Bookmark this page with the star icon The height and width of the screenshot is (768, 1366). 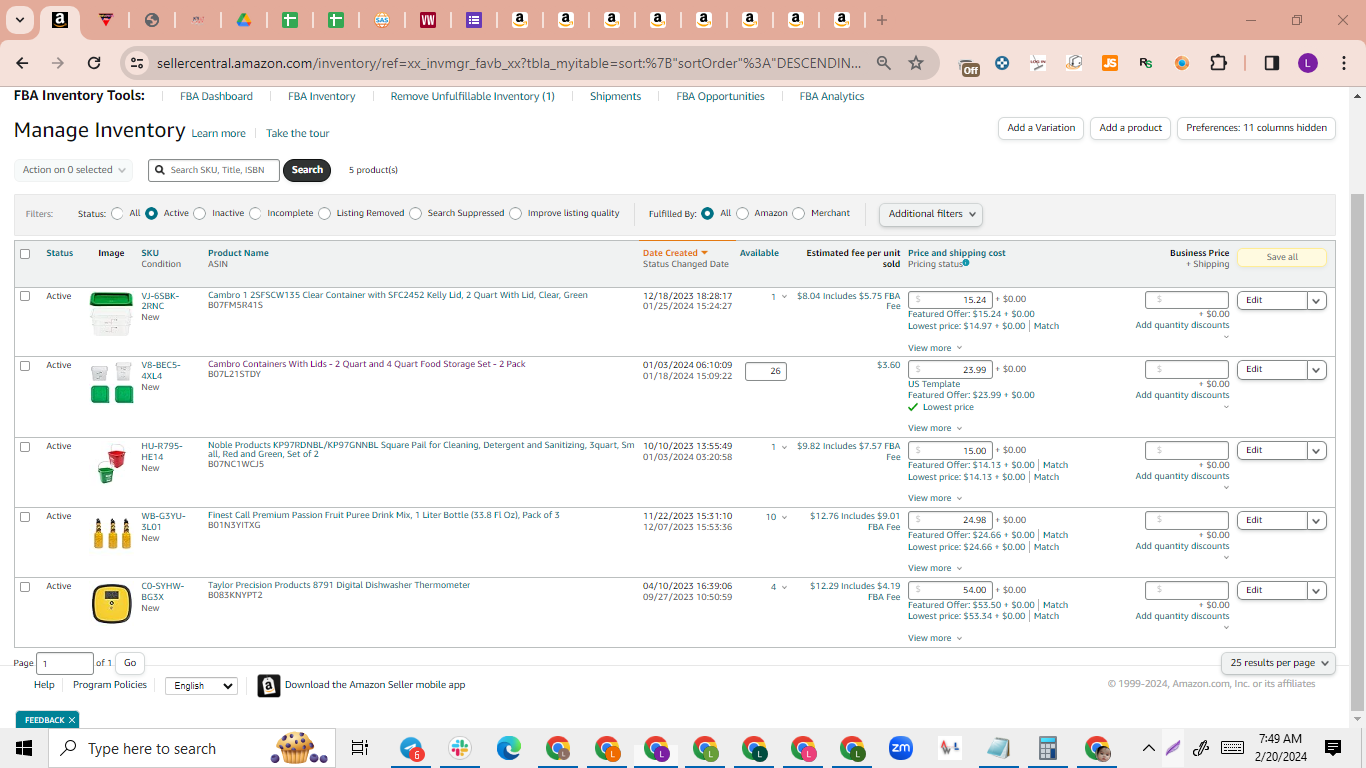916,63
